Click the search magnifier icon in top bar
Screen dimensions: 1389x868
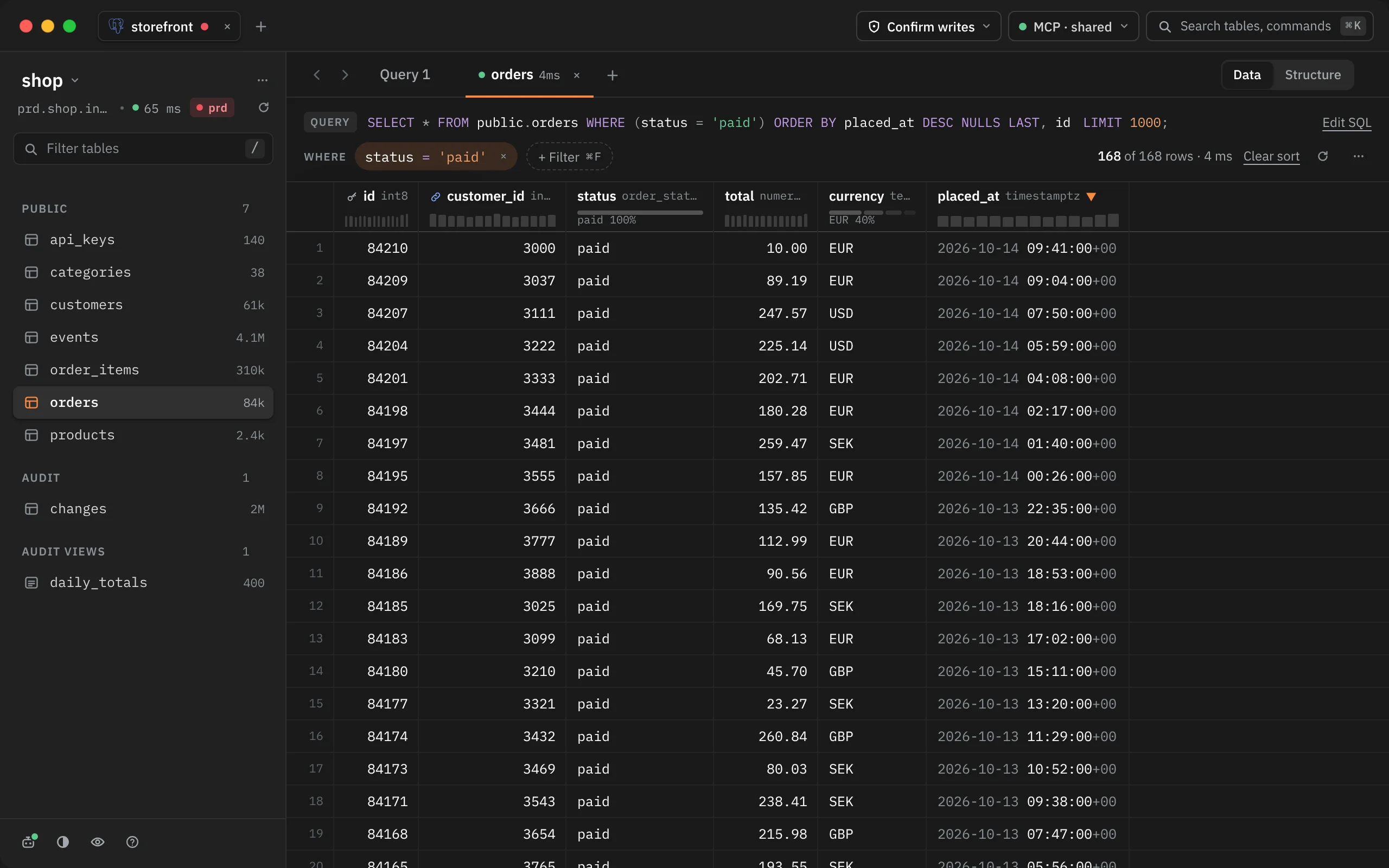tap(1164, 27)
